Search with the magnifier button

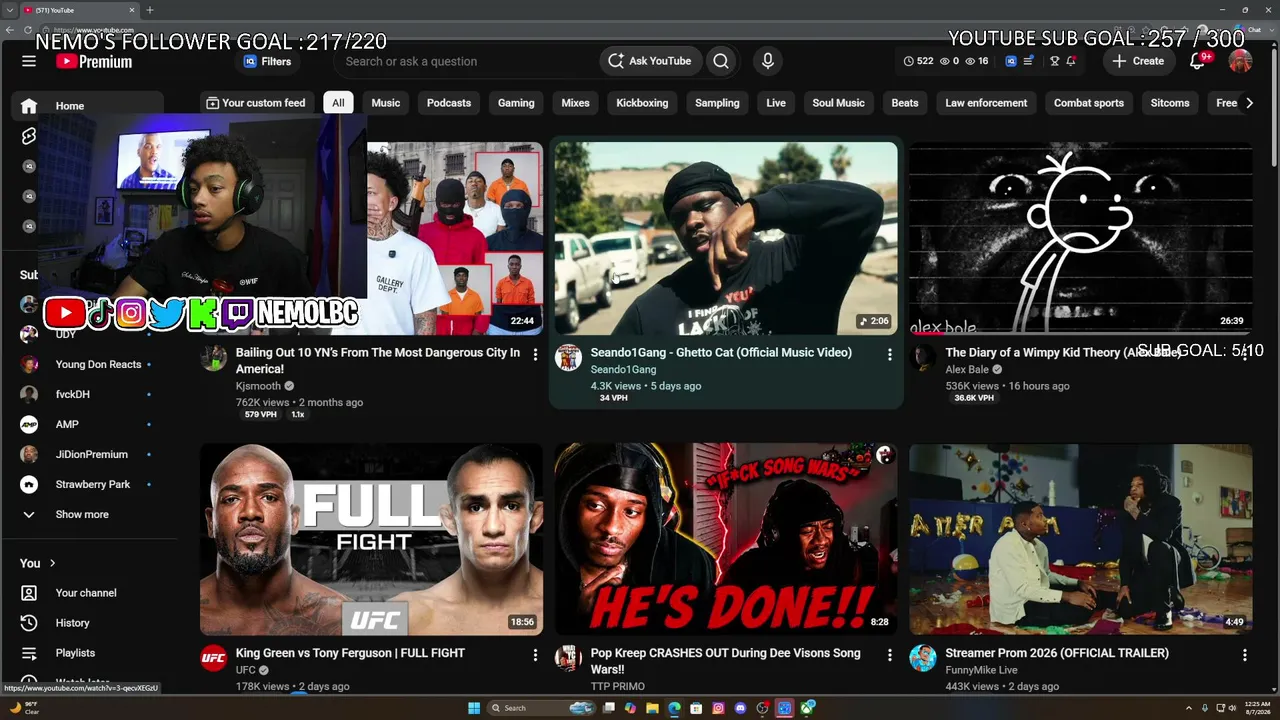point(721,61)
